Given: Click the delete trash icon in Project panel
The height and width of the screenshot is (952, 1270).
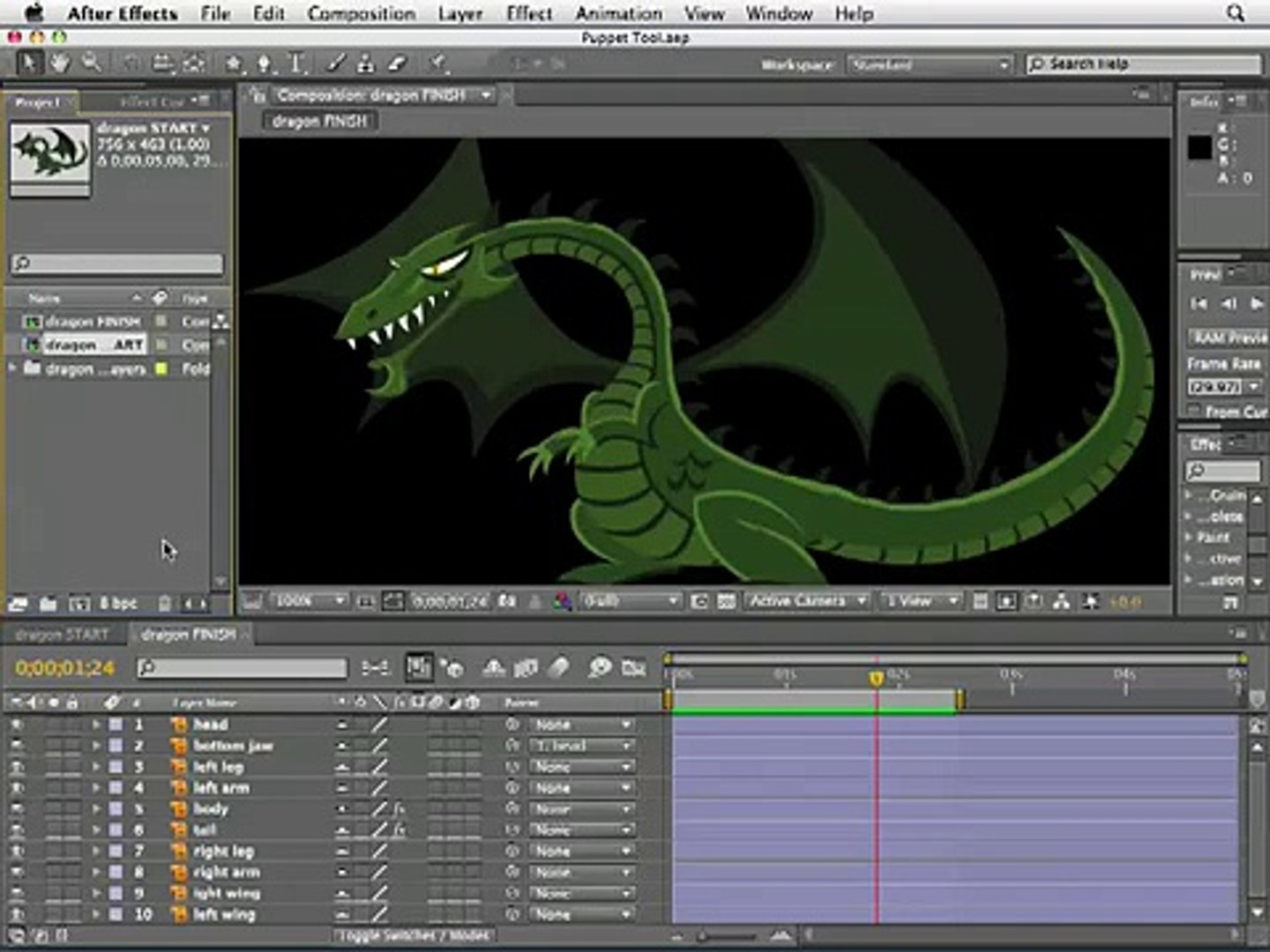Looking at the screenshot, I should point(165,604).
